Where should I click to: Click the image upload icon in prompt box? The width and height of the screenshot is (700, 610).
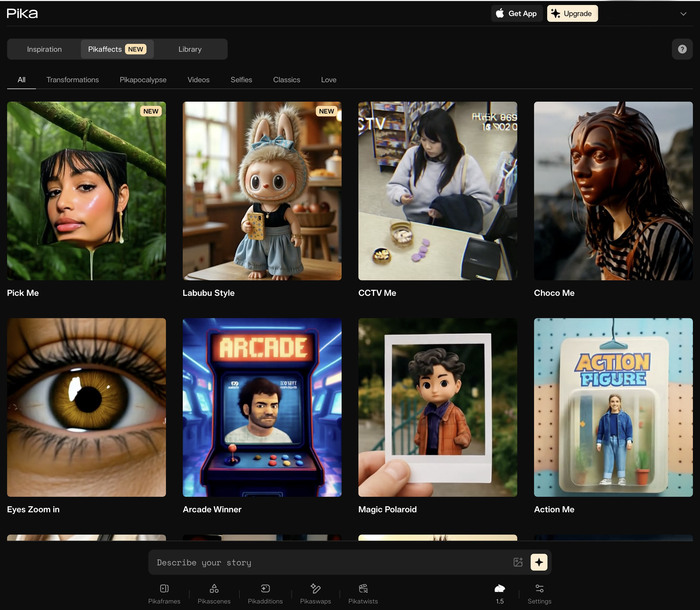point(518,562)
